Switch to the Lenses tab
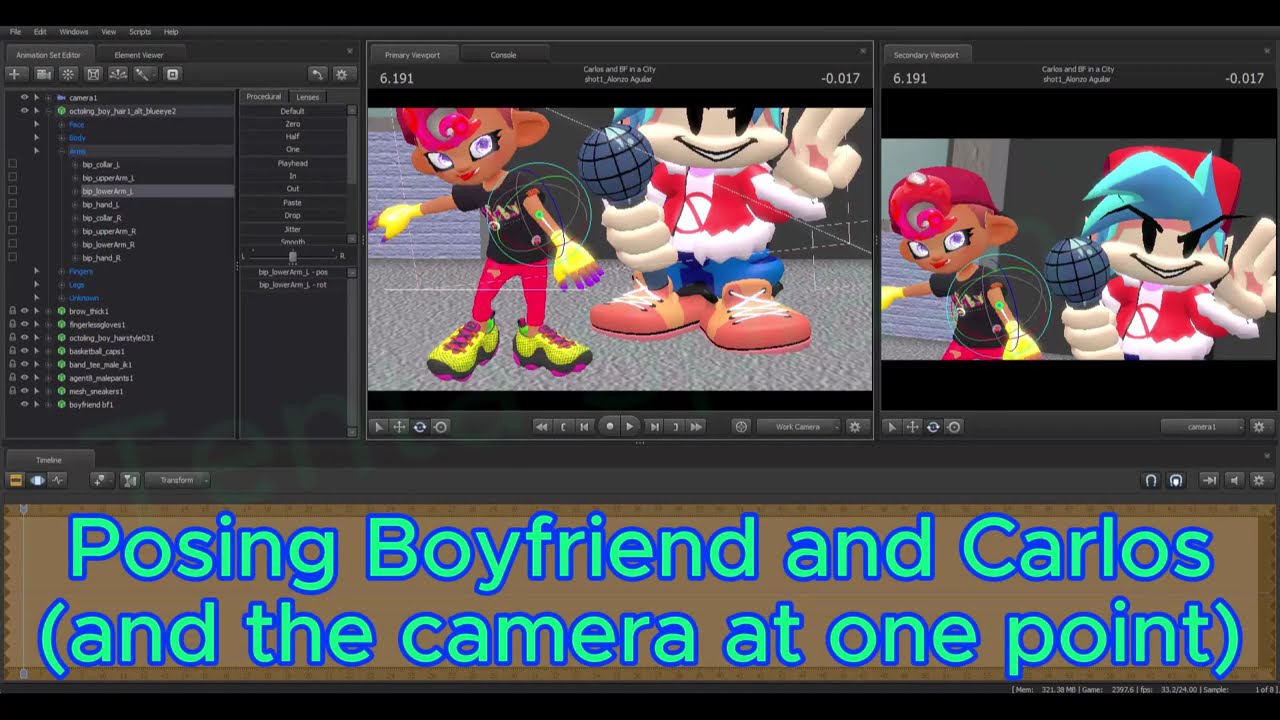1280x720 pixels. point(308,97)
